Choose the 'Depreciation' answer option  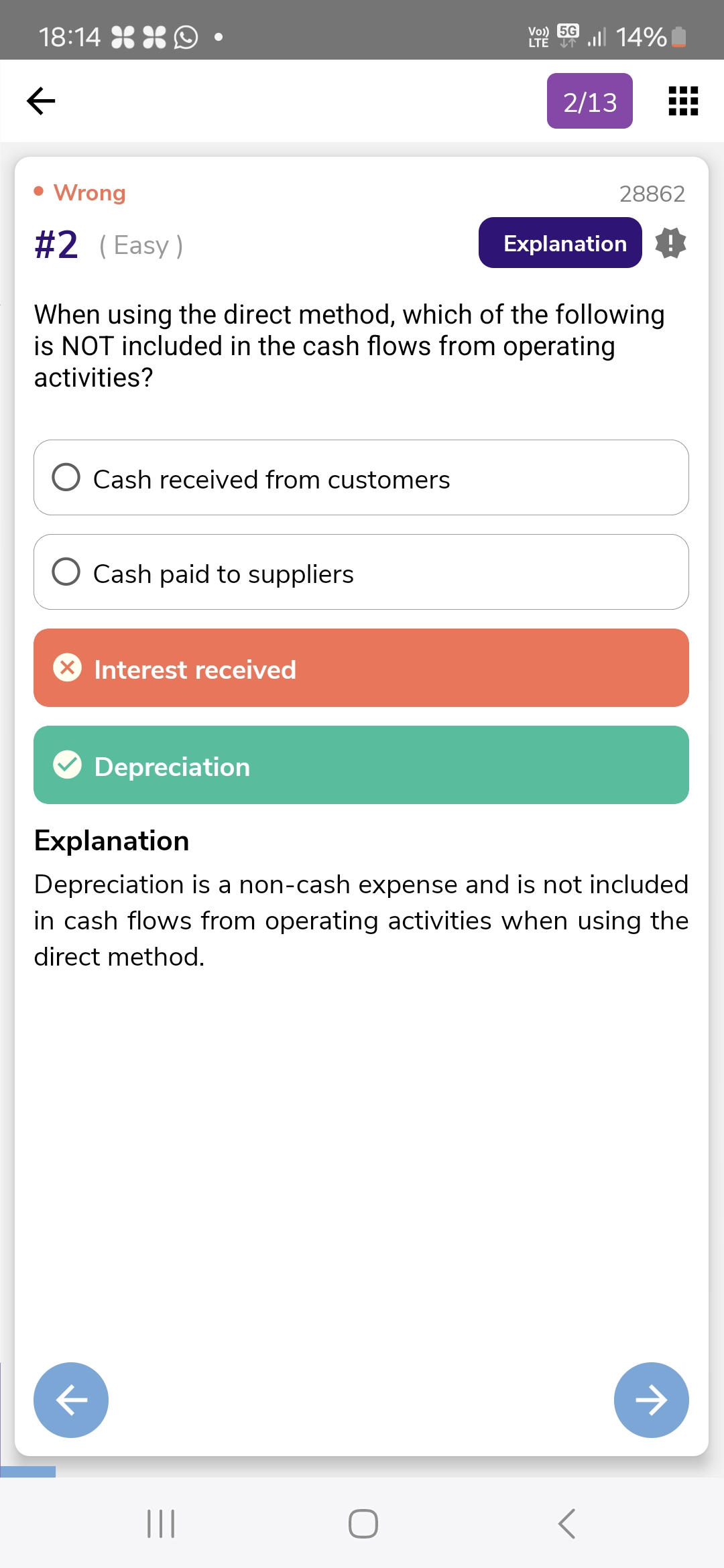point(361,765)
